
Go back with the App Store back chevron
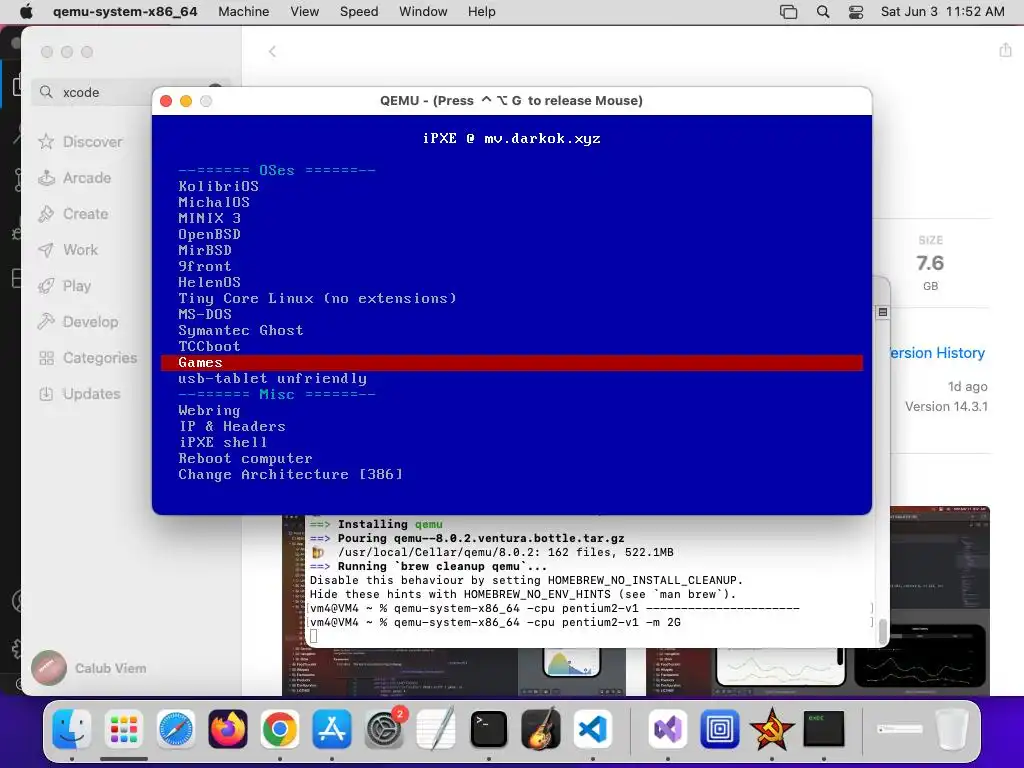click(272, 52)
